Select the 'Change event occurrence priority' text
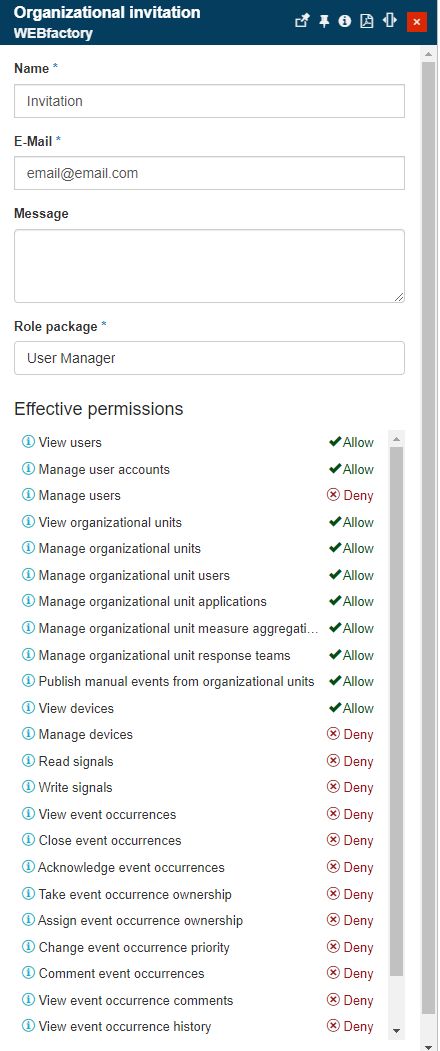 (134, 947)
